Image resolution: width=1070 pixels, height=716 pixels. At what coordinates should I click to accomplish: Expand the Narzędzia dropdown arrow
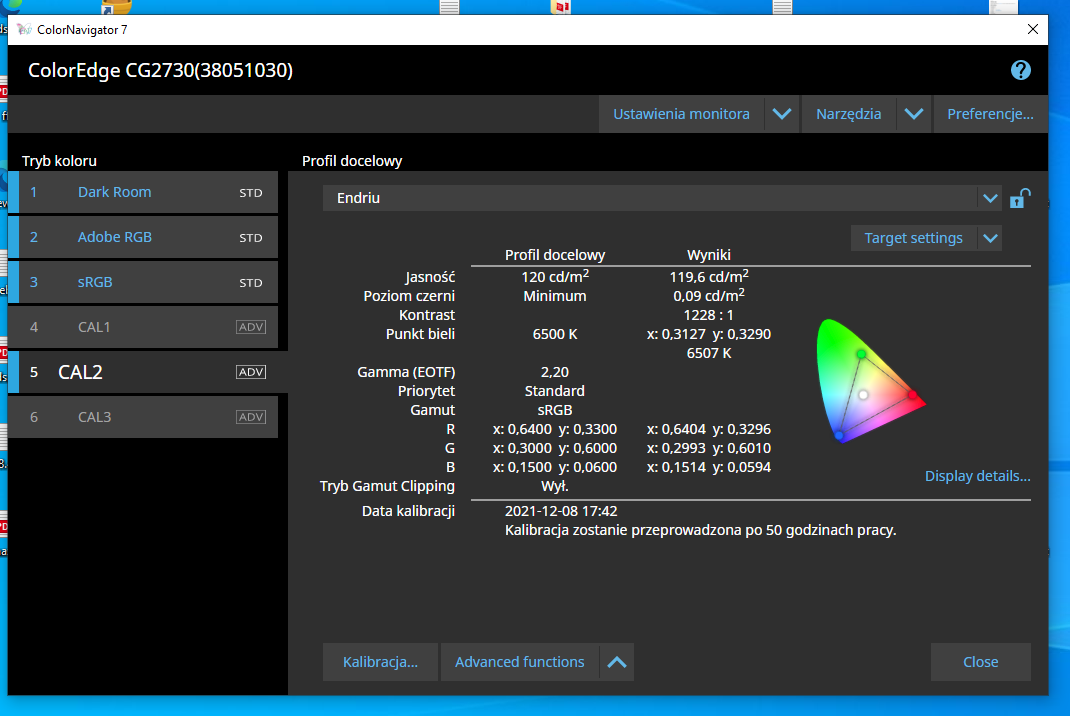pyautogui.click(x=913, y=114)
